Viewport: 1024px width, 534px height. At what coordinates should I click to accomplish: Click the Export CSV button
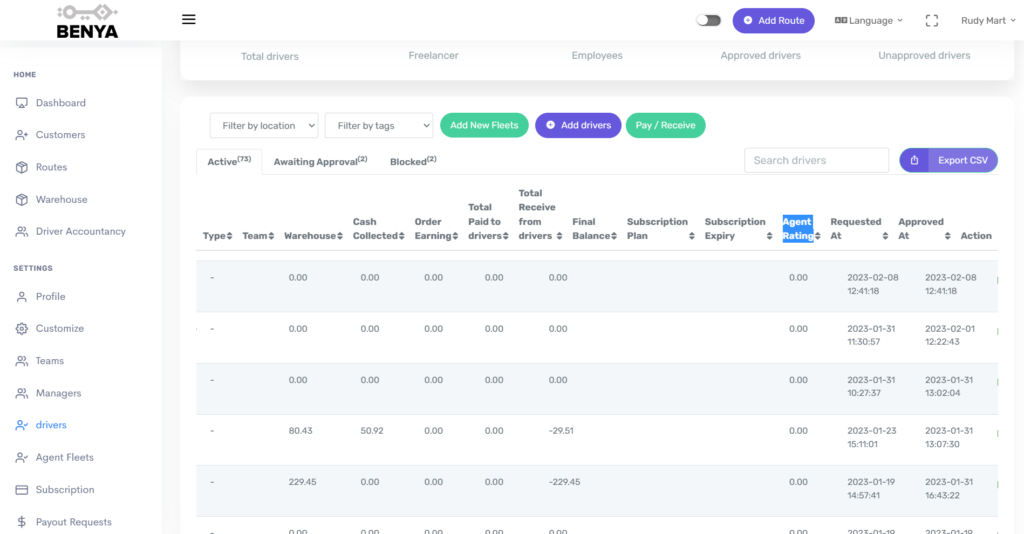coord(948,160)
